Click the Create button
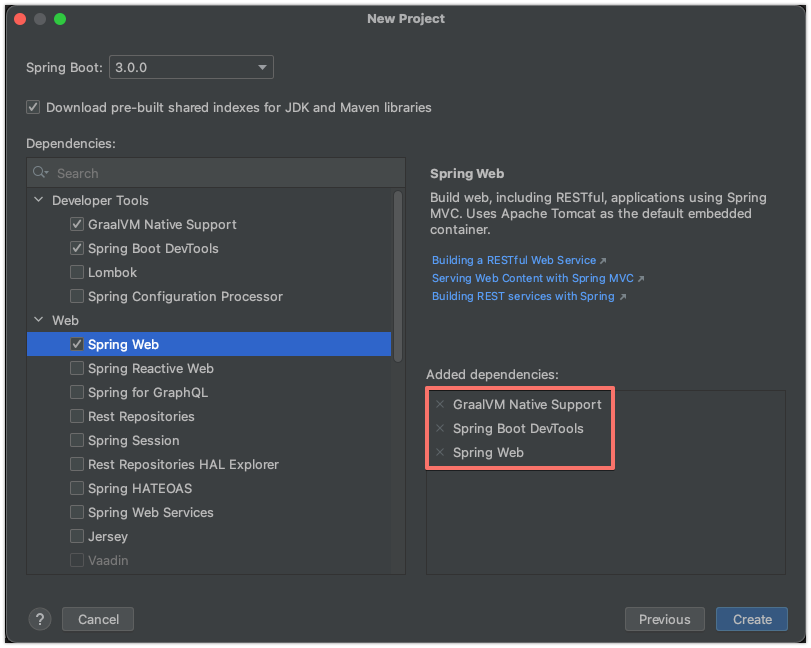Screen dimensions: 811x648 coord(752,619)
